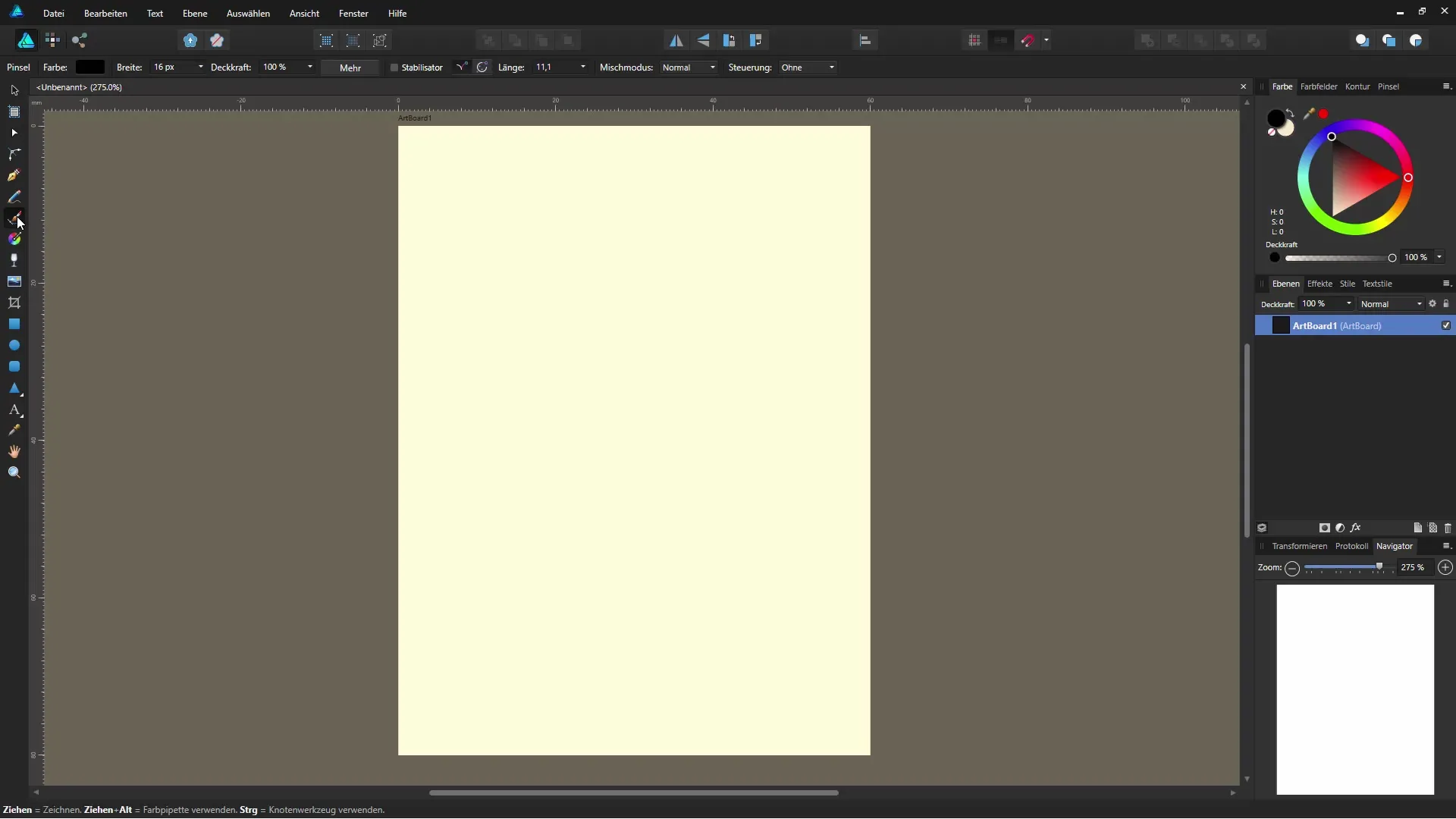1456x819 pixels.
Task: Switch to Kontur tab
Action: (x=1357, y=86)
